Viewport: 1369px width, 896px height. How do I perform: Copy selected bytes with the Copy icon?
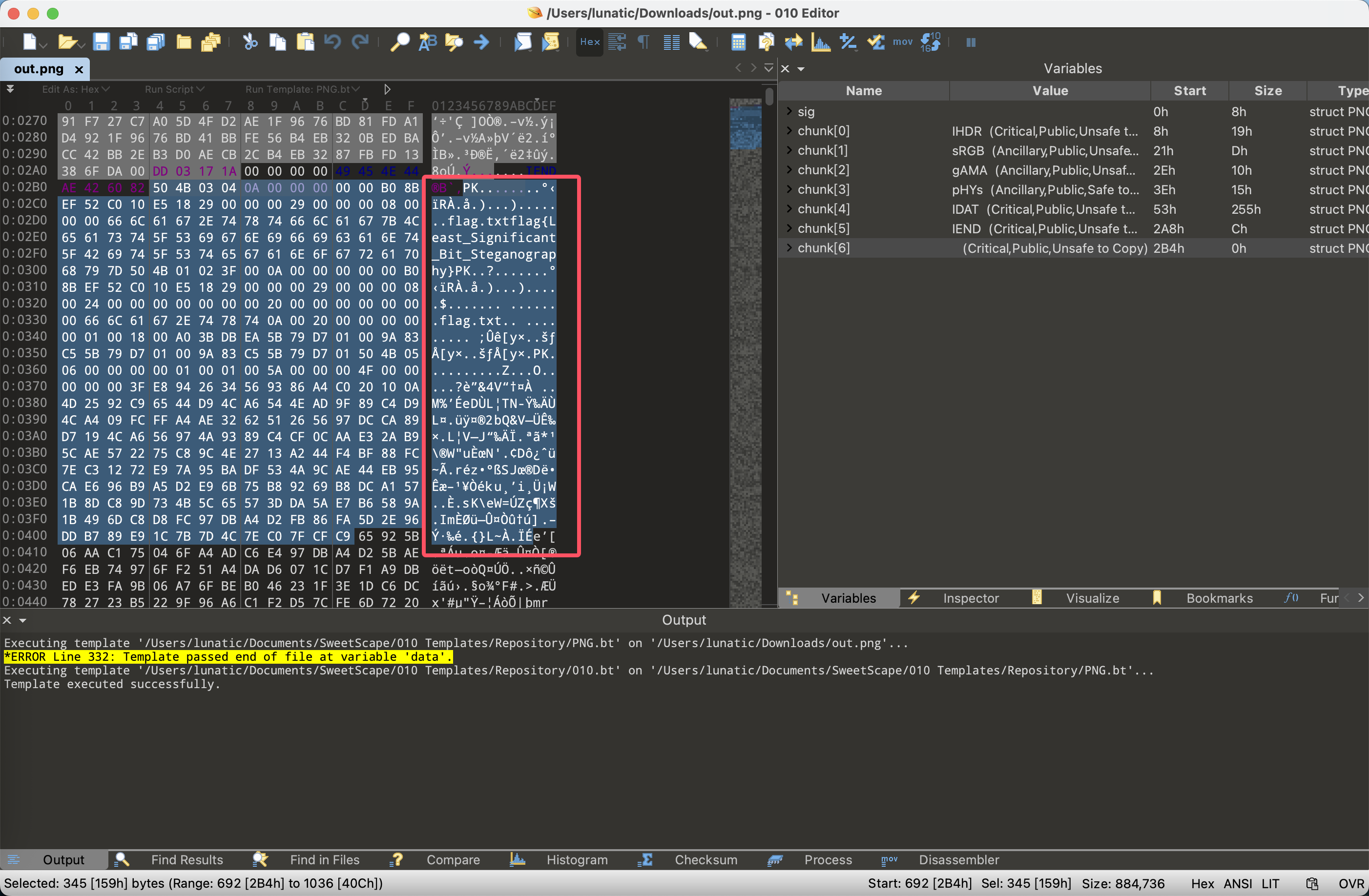tap(278, 42)
